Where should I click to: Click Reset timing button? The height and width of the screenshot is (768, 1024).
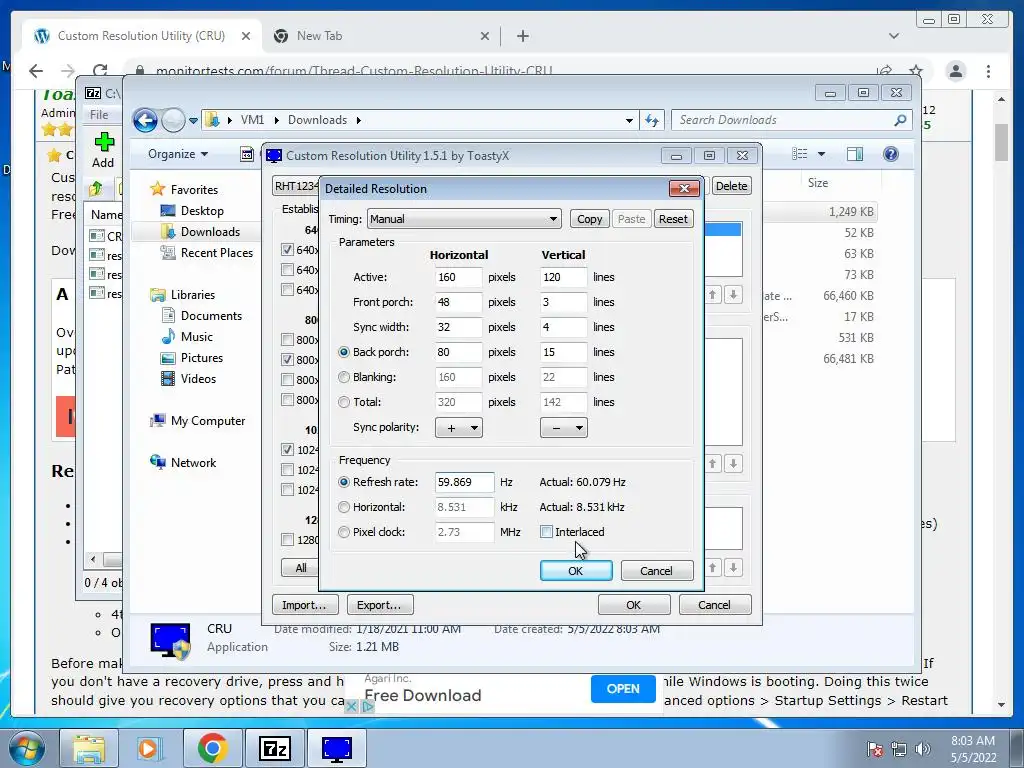673,219
